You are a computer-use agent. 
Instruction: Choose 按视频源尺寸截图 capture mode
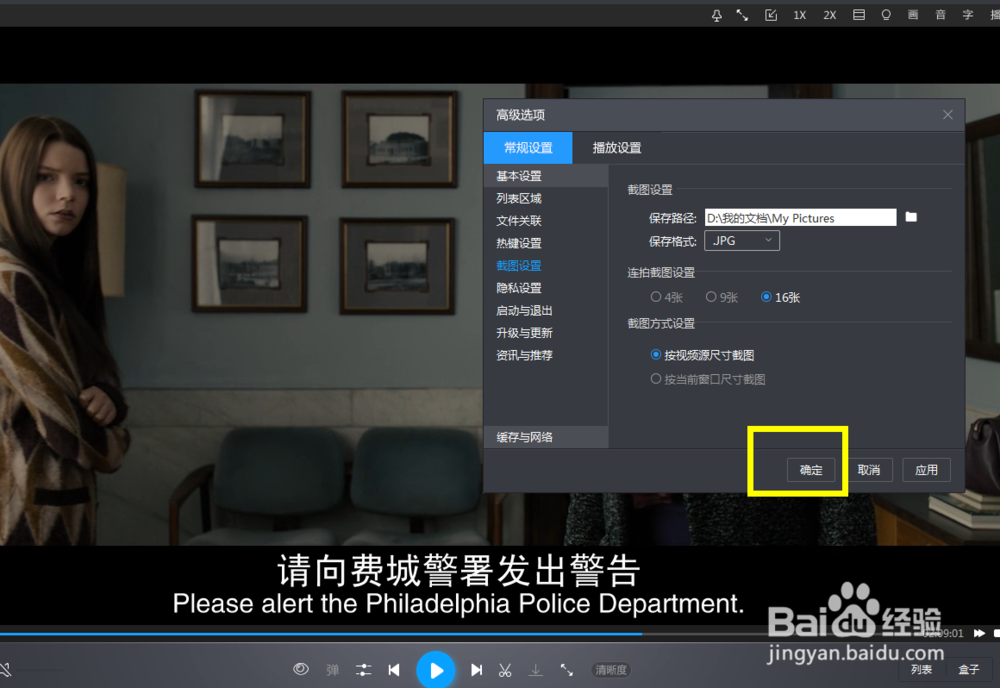(x=702, y=355)
